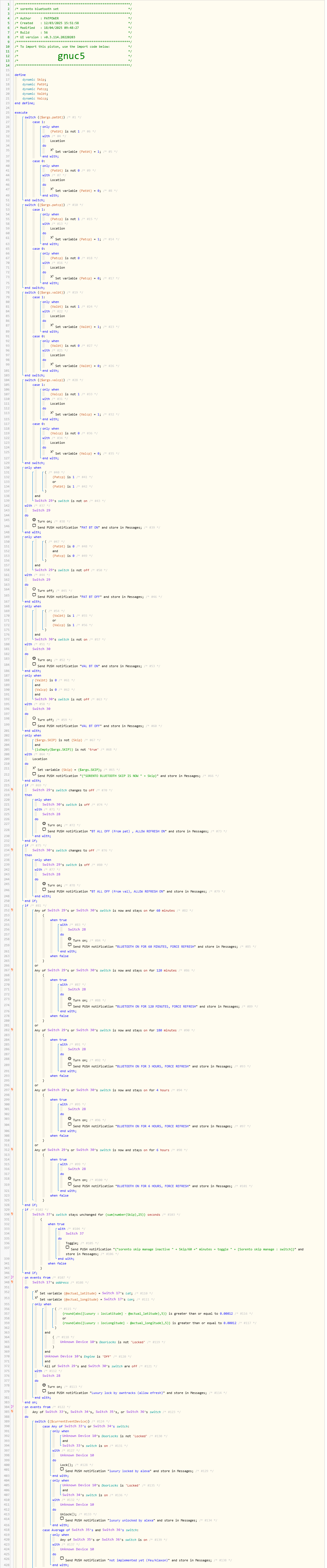The image size is (327, 1568).
Task: Select the dynamic Valcp; variable declaration
Action: pos(35,99)
